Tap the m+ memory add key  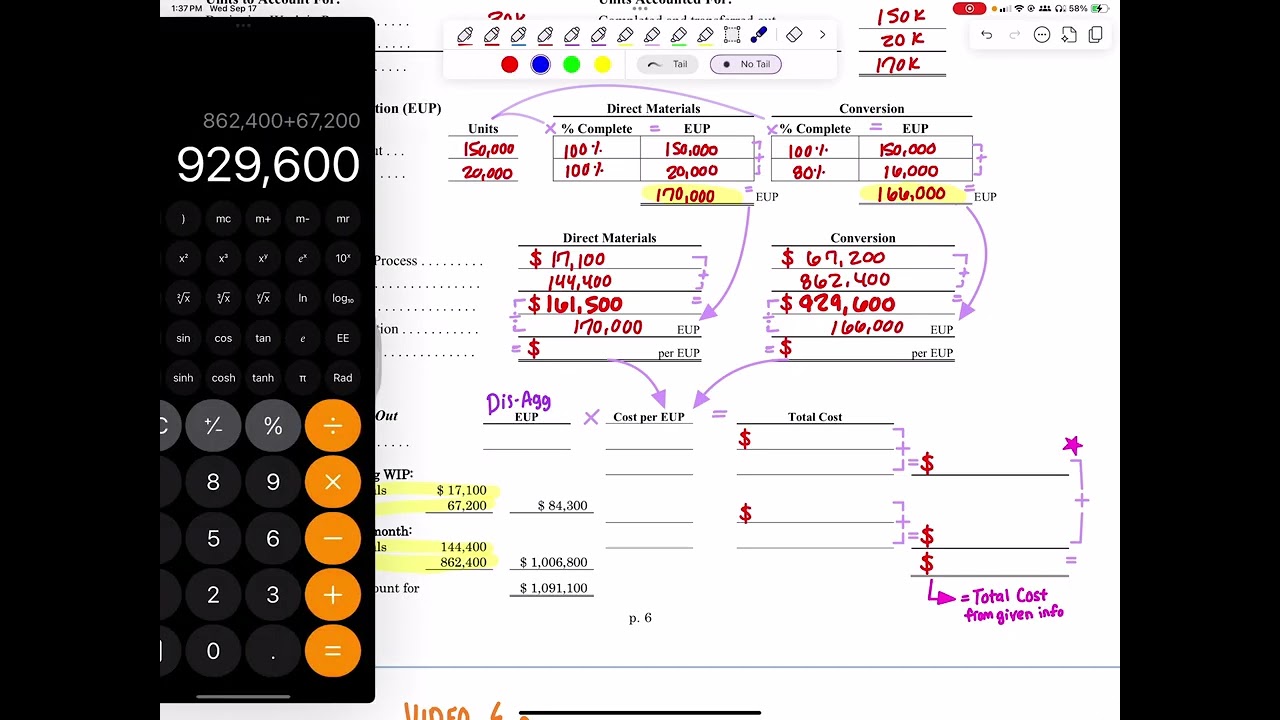[x=263, y=219]
